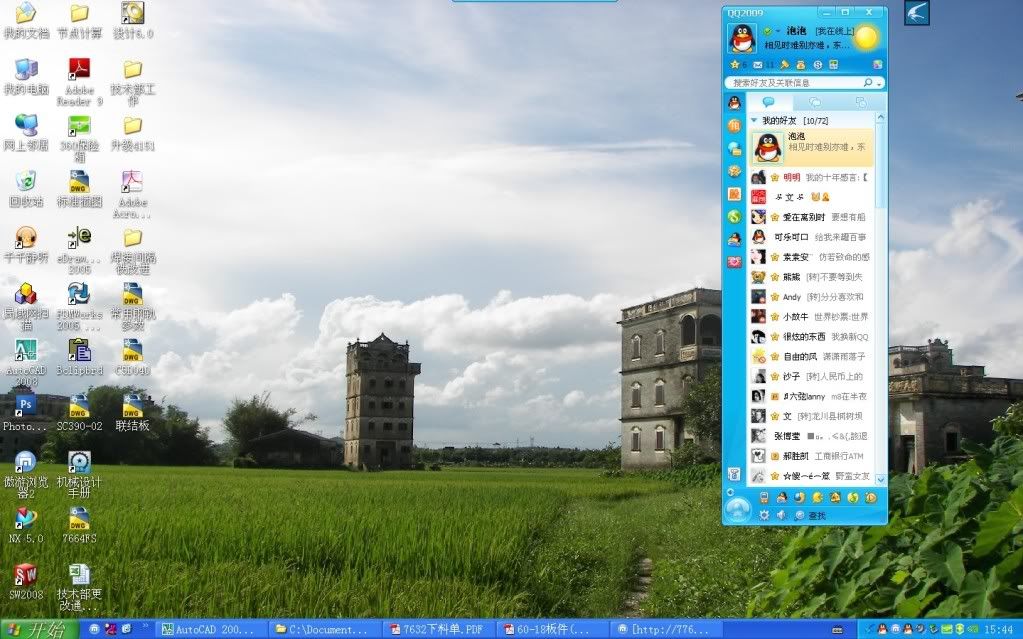Click the 查找 find contacts button
This screenshot has height=639, width=1023.
(x=810, y=515)
